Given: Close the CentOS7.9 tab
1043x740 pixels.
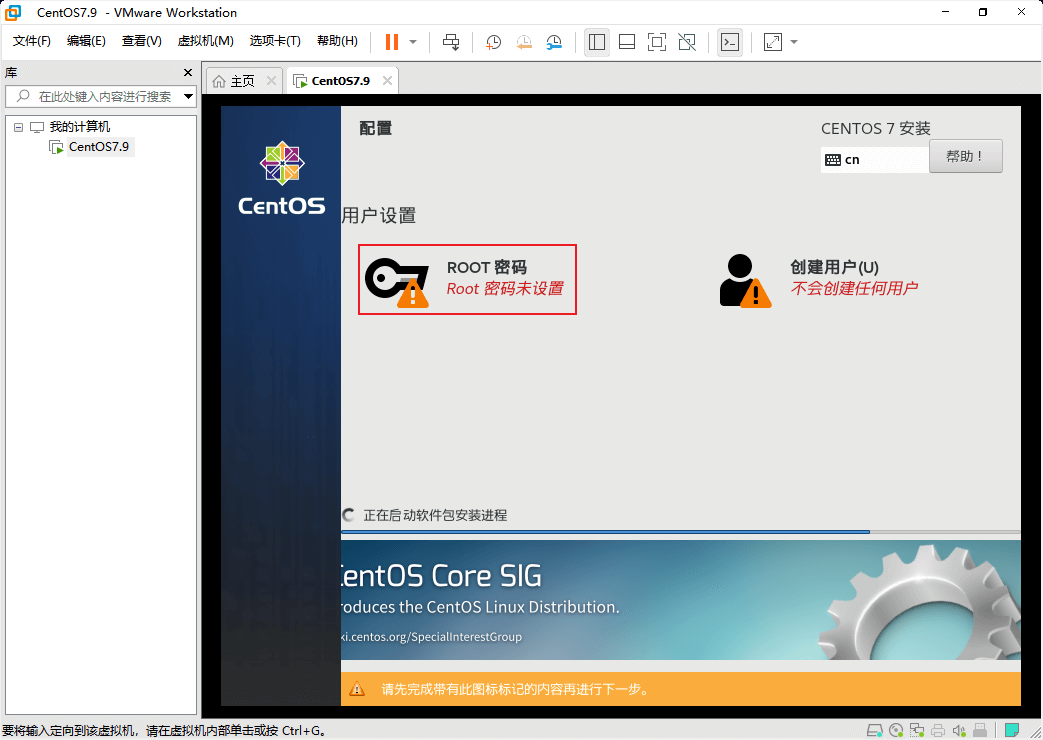Looking at the screenshot, I should click(387, 81).
